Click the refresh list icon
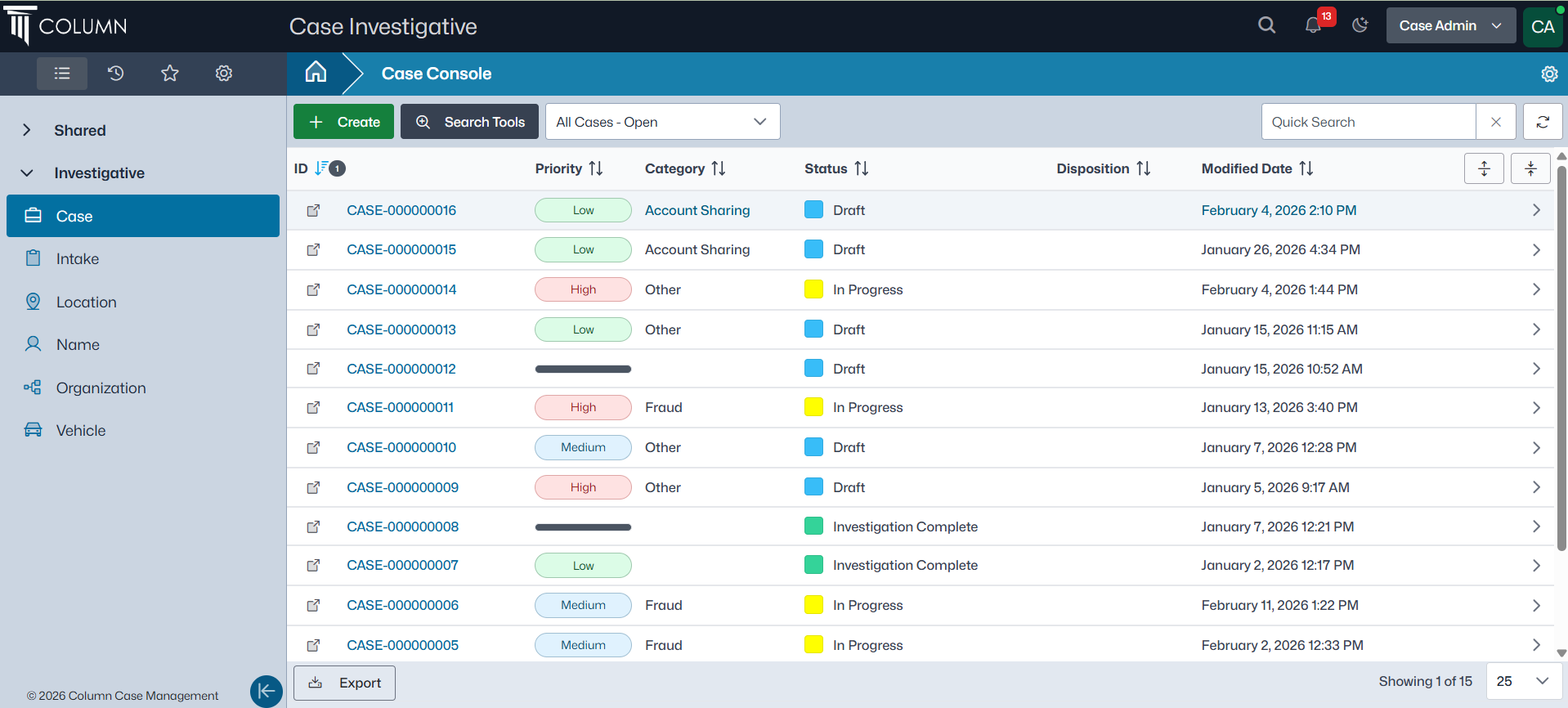 click(x=1543, y=122)
